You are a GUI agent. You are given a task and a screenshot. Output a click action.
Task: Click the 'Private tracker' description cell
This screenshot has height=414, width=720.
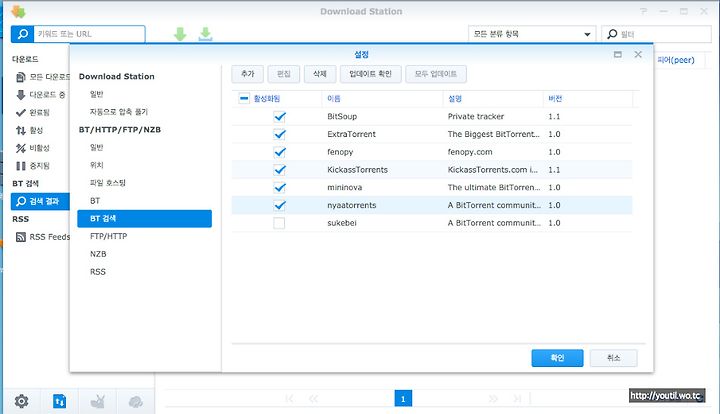point(476,117)
